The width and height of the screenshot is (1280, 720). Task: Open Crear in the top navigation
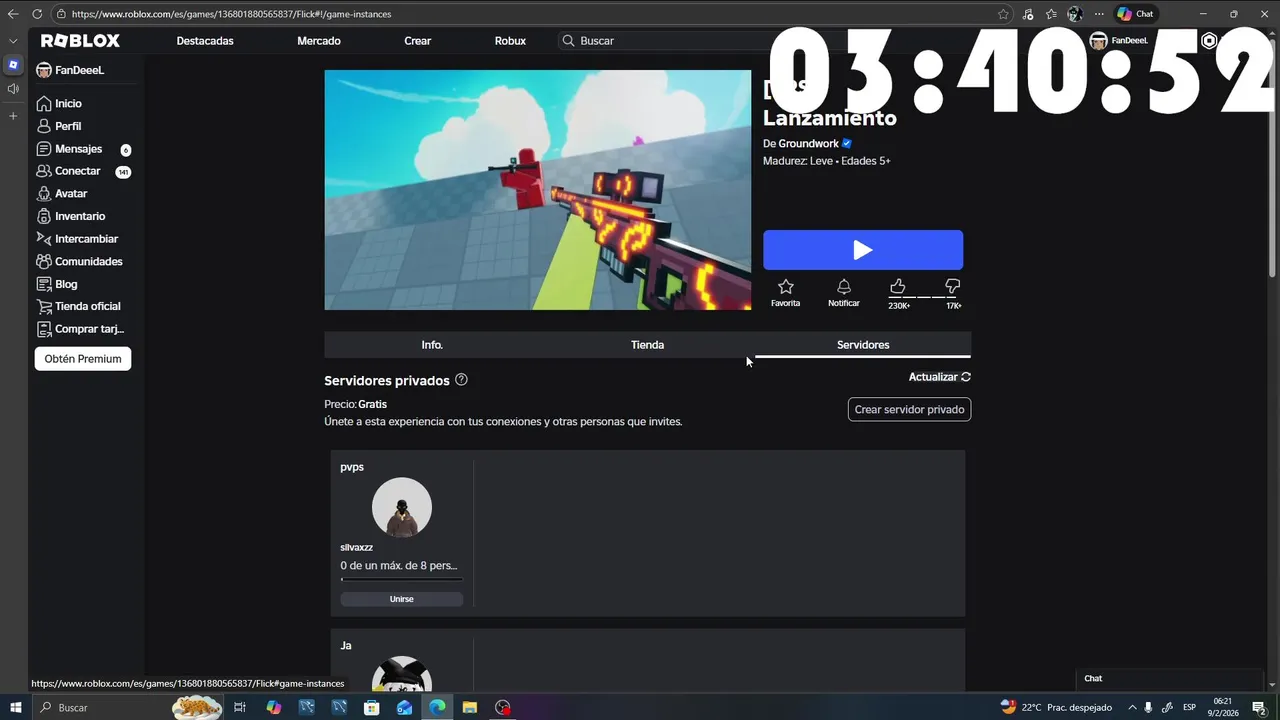(x=418, y=41)
